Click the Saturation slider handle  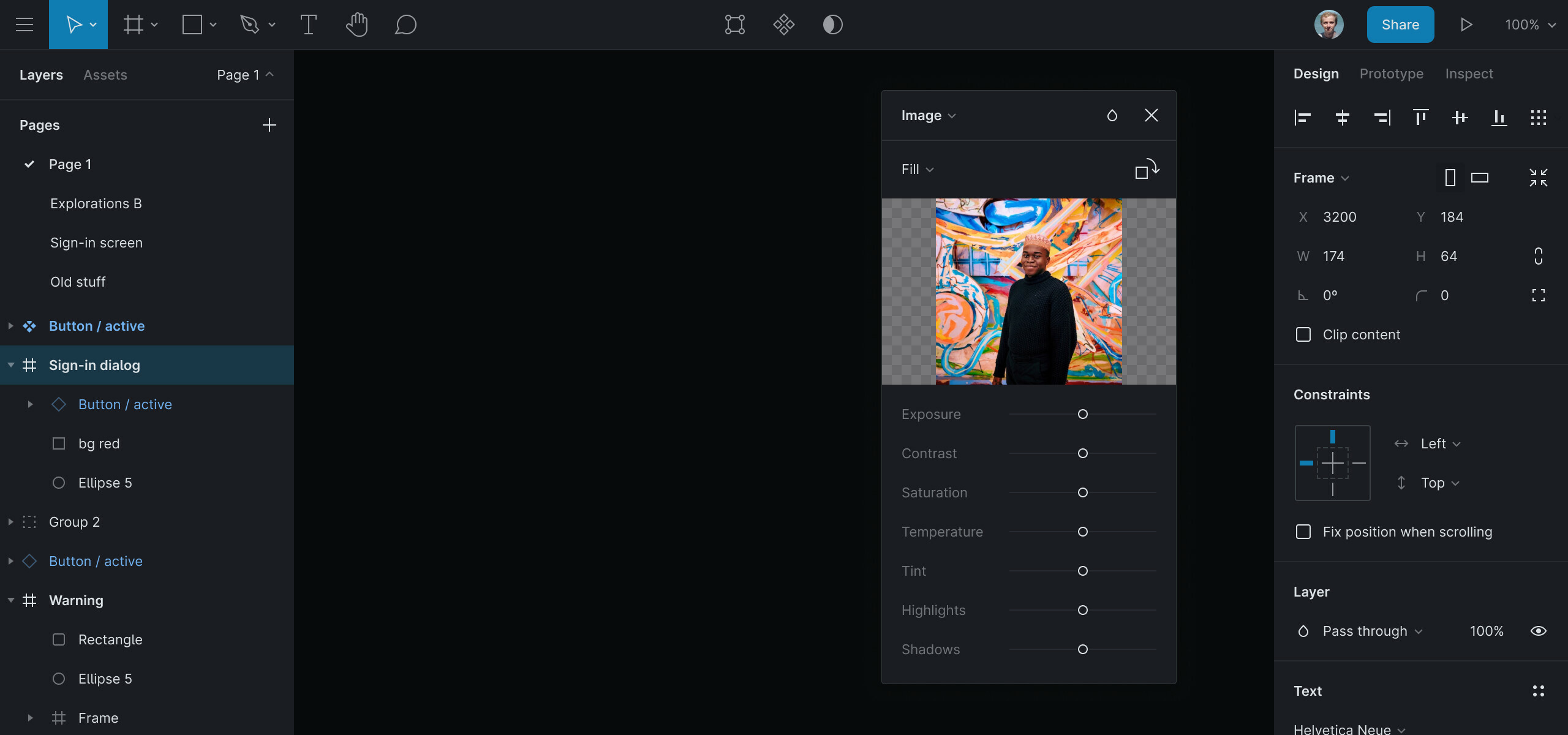1083,492
